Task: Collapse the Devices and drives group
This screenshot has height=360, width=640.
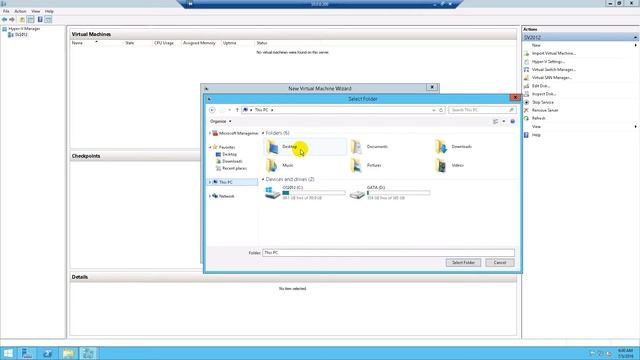Action: click(263, 180)
